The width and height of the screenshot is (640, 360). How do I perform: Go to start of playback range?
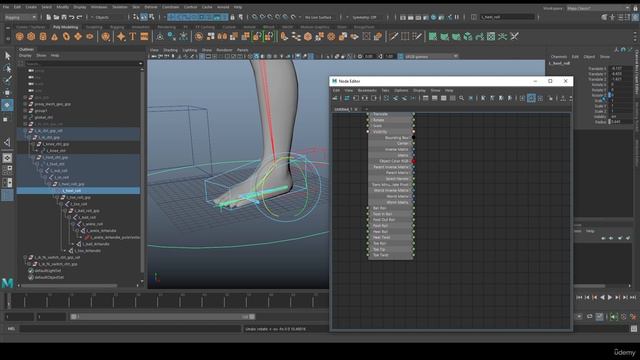(579, 298)
